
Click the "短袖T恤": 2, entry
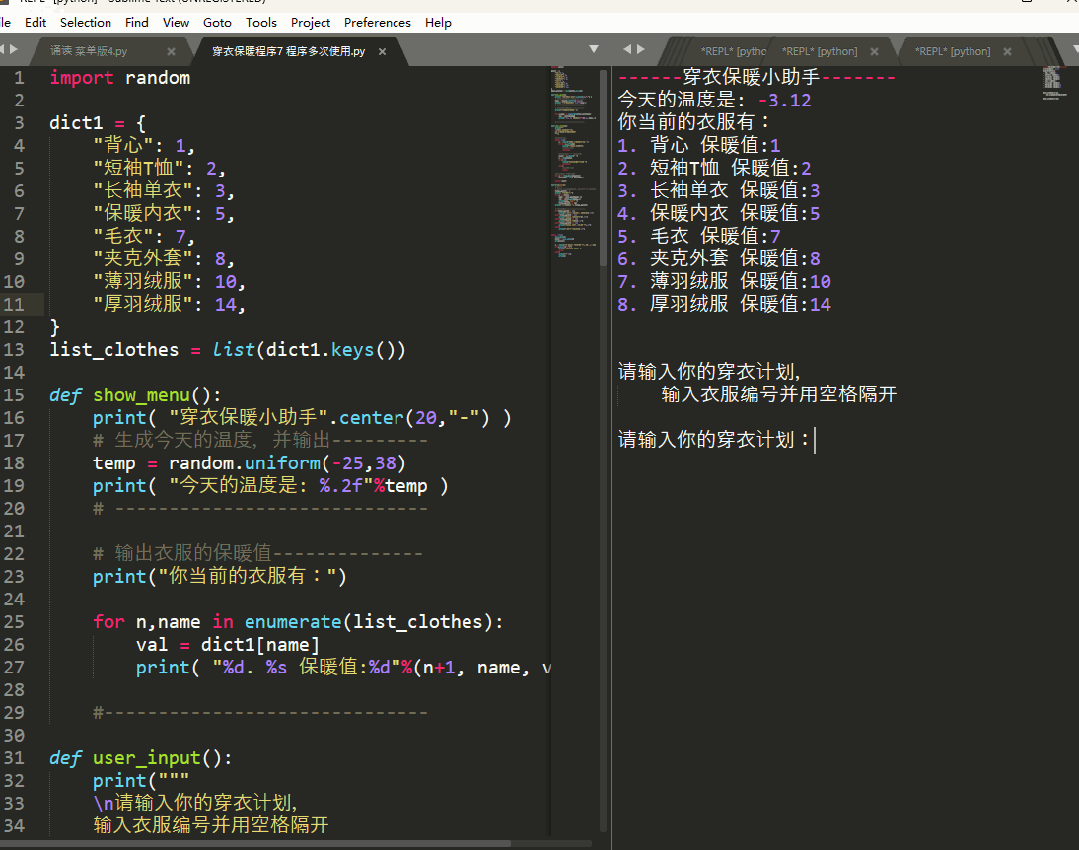[160, 169]
